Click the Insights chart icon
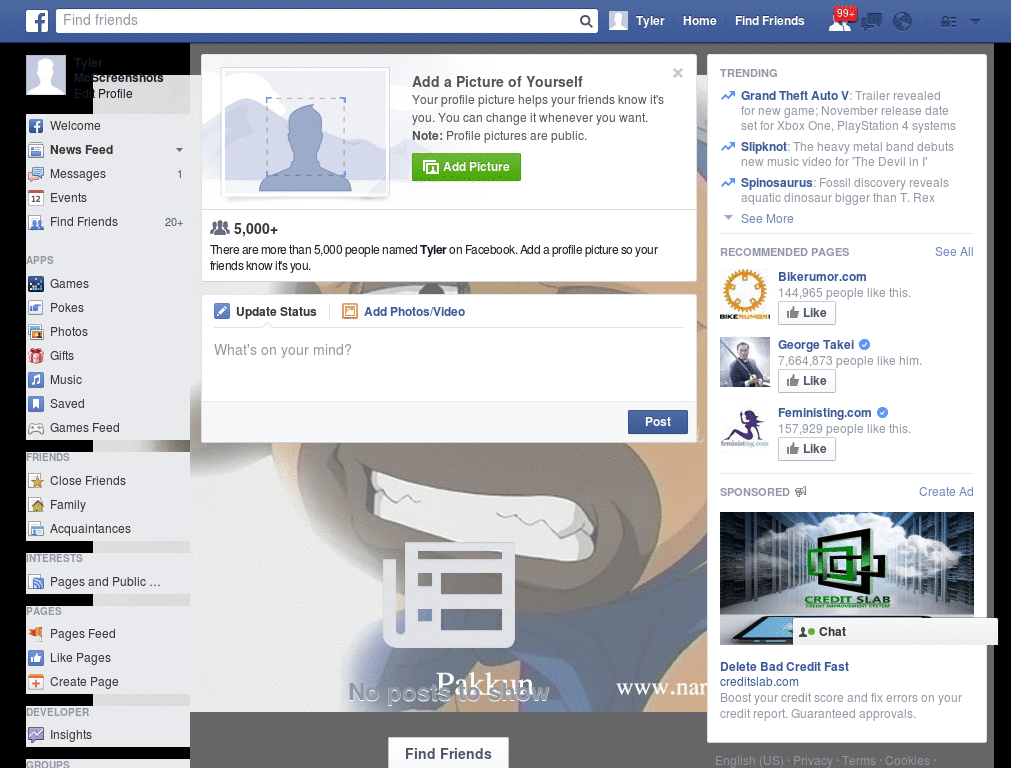Screen dimensions: 1024x768 coord(36,735)
